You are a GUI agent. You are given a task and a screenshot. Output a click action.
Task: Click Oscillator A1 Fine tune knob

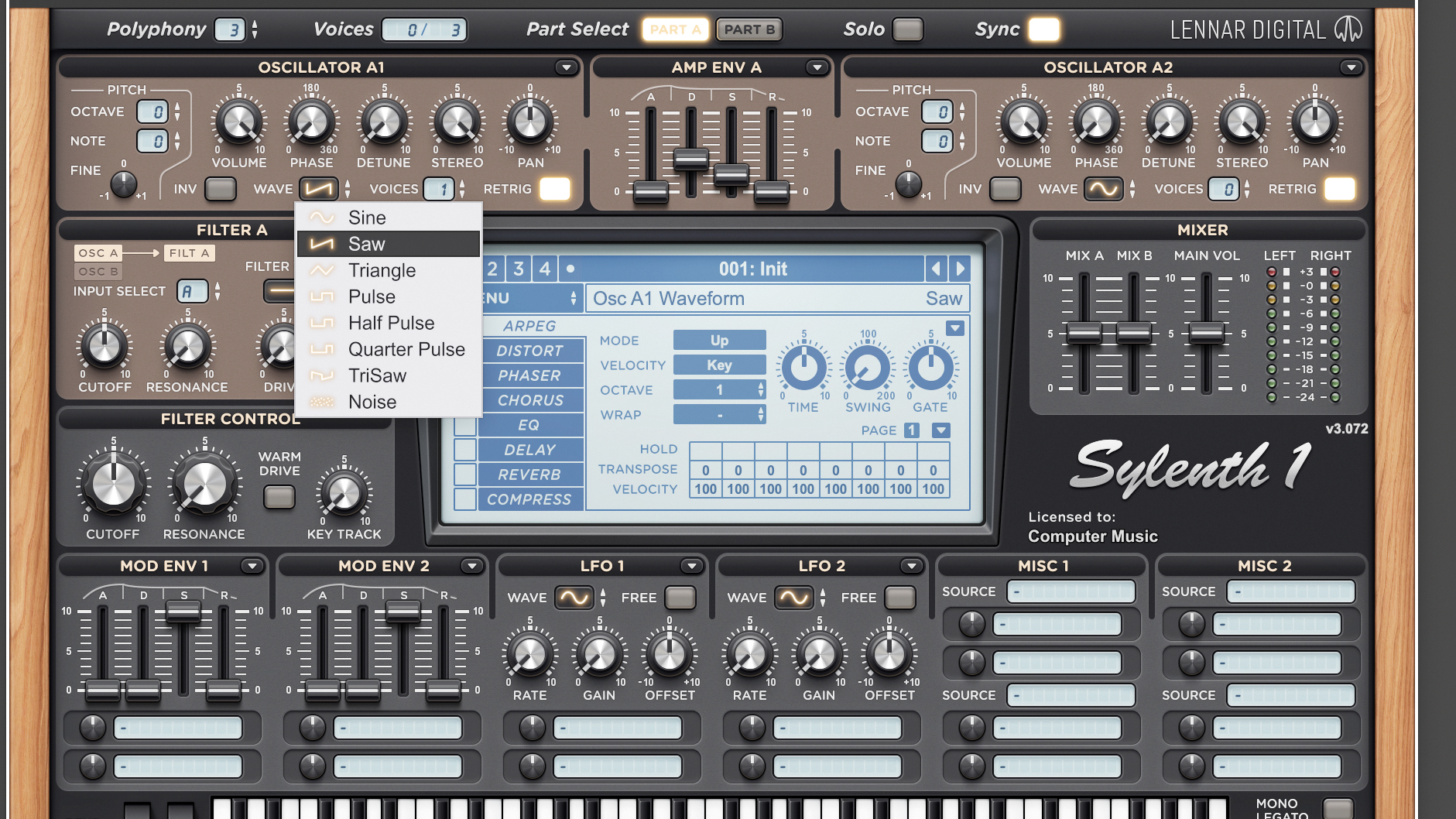[x=124, y=184]
